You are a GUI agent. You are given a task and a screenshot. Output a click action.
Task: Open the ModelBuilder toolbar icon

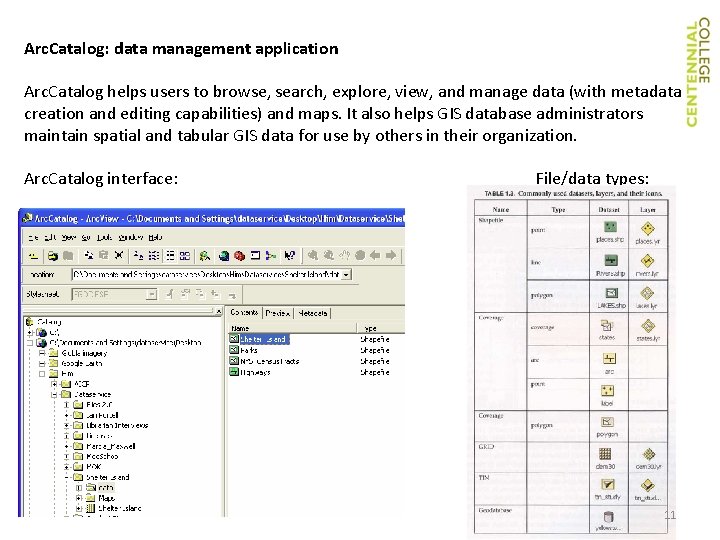click(x=271, y=256)
